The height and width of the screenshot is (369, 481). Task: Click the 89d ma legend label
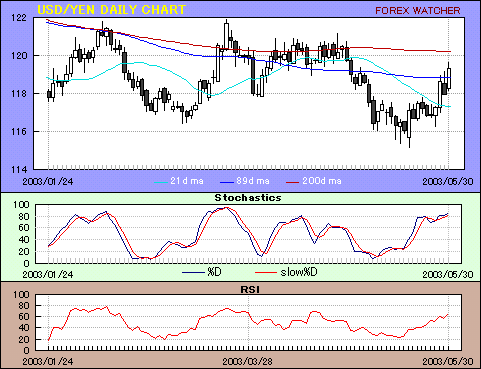(x=253, y=181)
